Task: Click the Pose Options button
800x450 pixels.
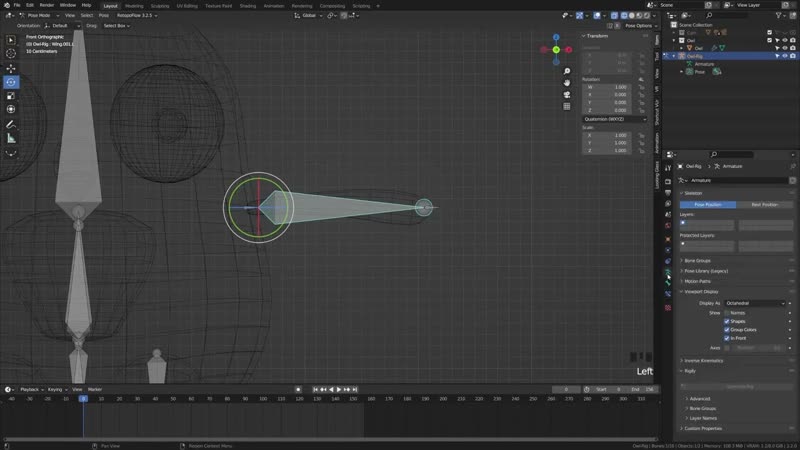Action: click(641, 26)
